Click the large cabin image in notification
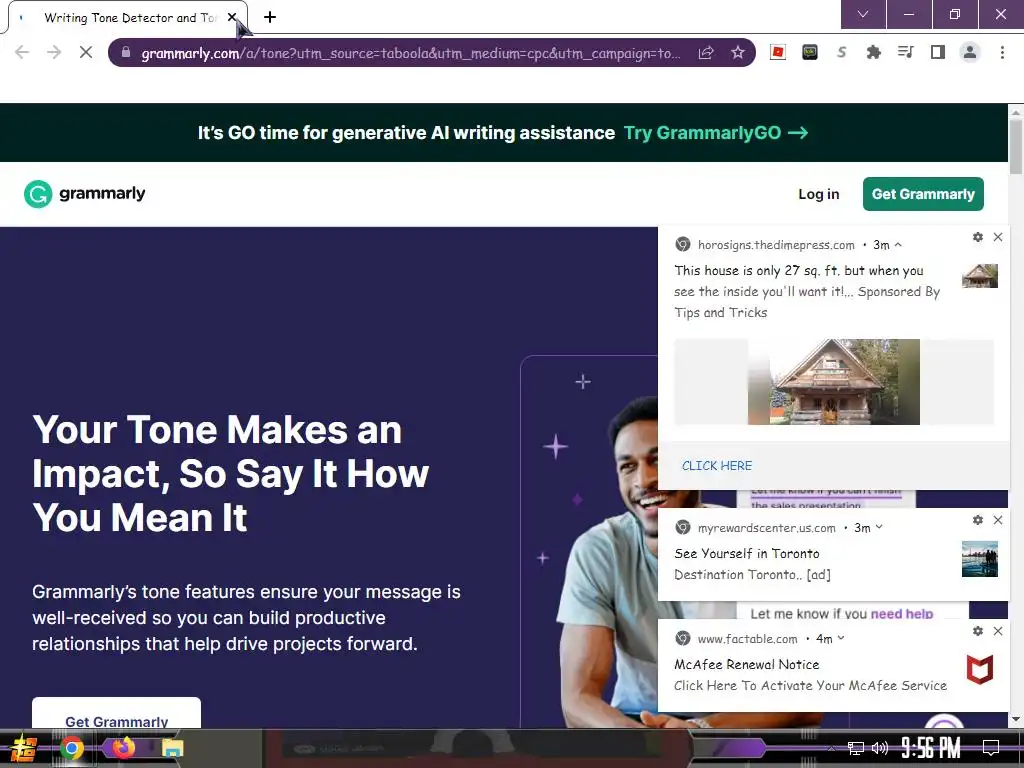This screenshot has width=1024, height=768. (x=834, y=382)
